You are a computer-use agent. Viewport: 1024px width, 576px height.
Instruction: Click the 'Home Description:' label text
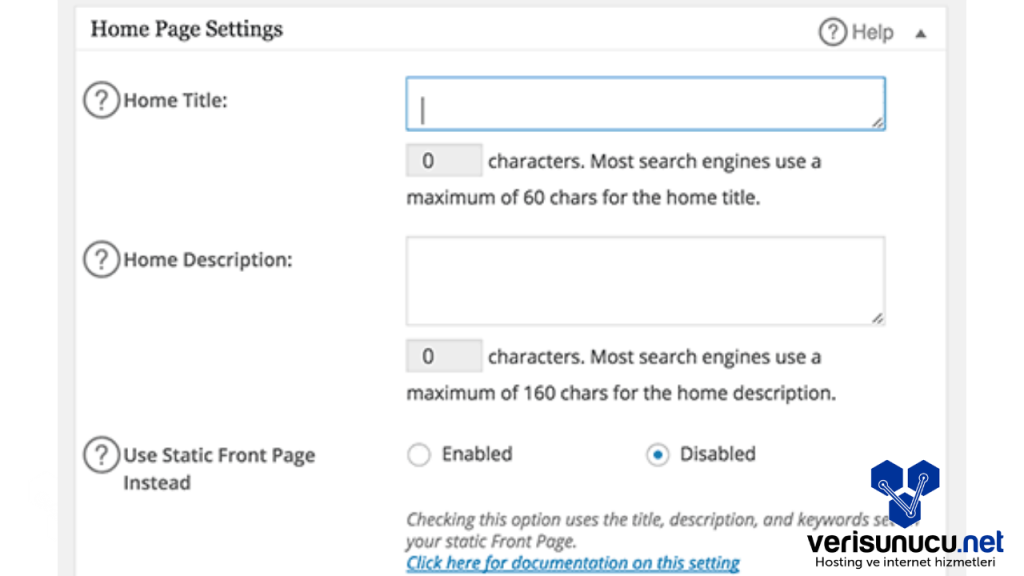207,260
